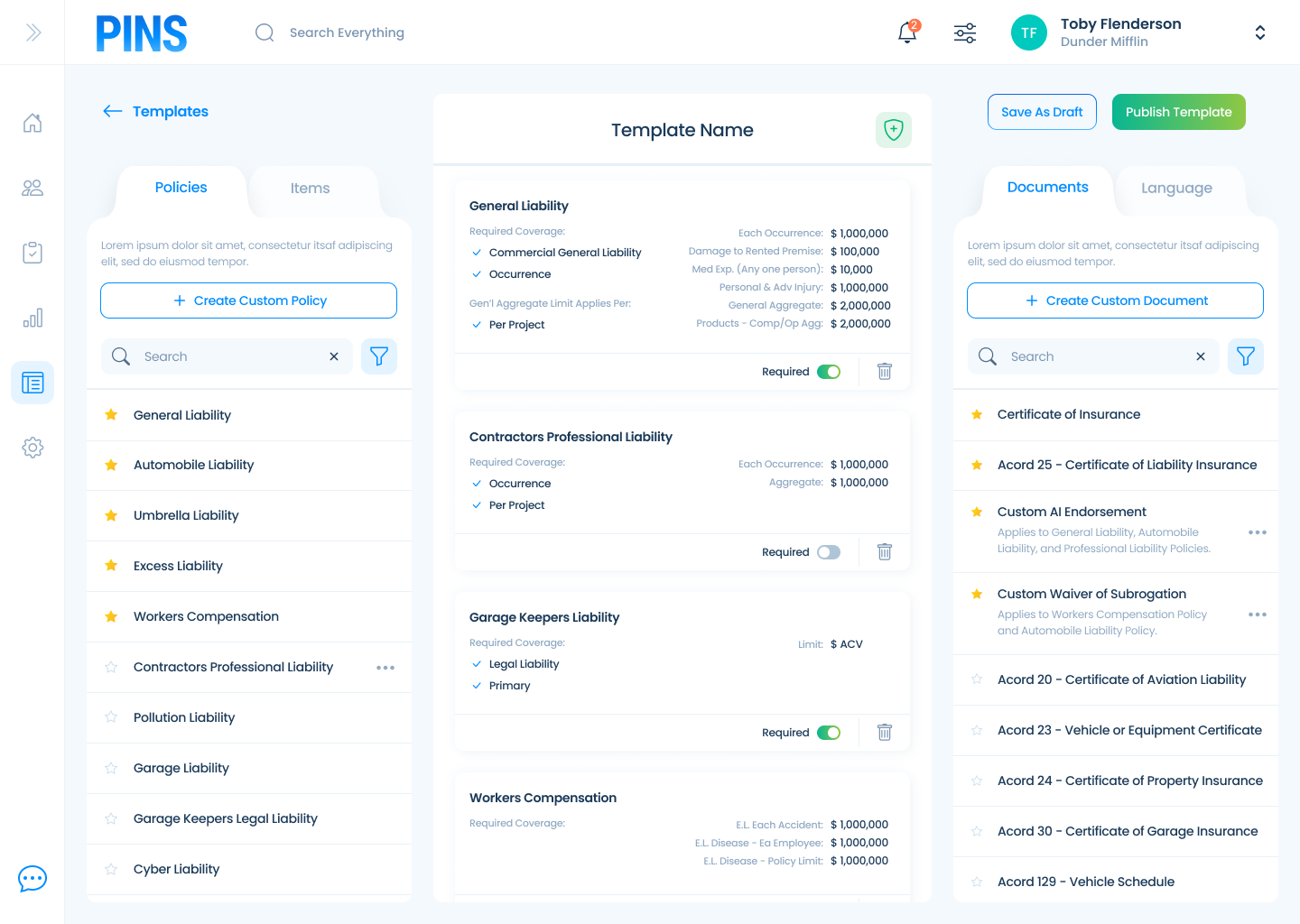Switch to the Items tab

(x=311, y=188)
